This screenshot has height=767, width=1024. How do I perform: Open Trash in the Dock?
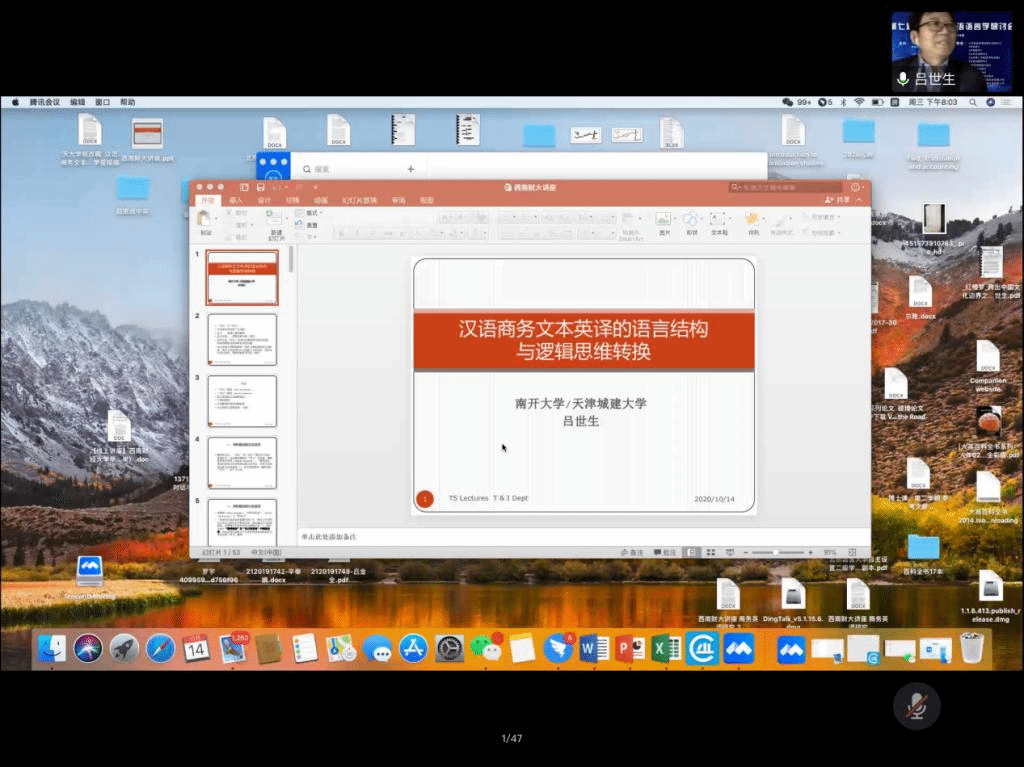pyautogui.click(x=972, y=648)
